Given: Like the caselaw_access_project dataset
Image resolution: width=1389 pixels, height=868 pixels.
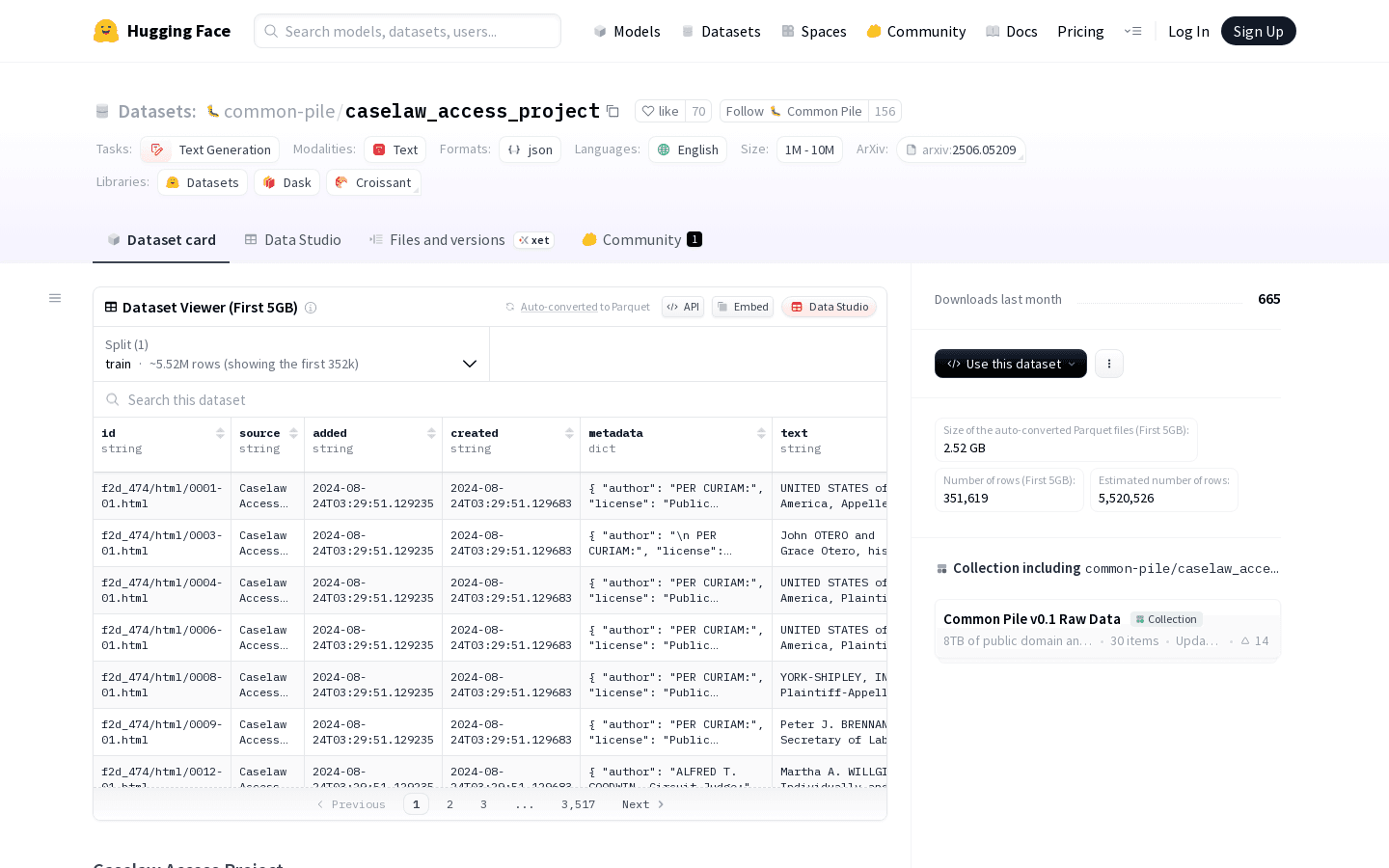Looking at the screenshot, I should click(x=660, y=111).
